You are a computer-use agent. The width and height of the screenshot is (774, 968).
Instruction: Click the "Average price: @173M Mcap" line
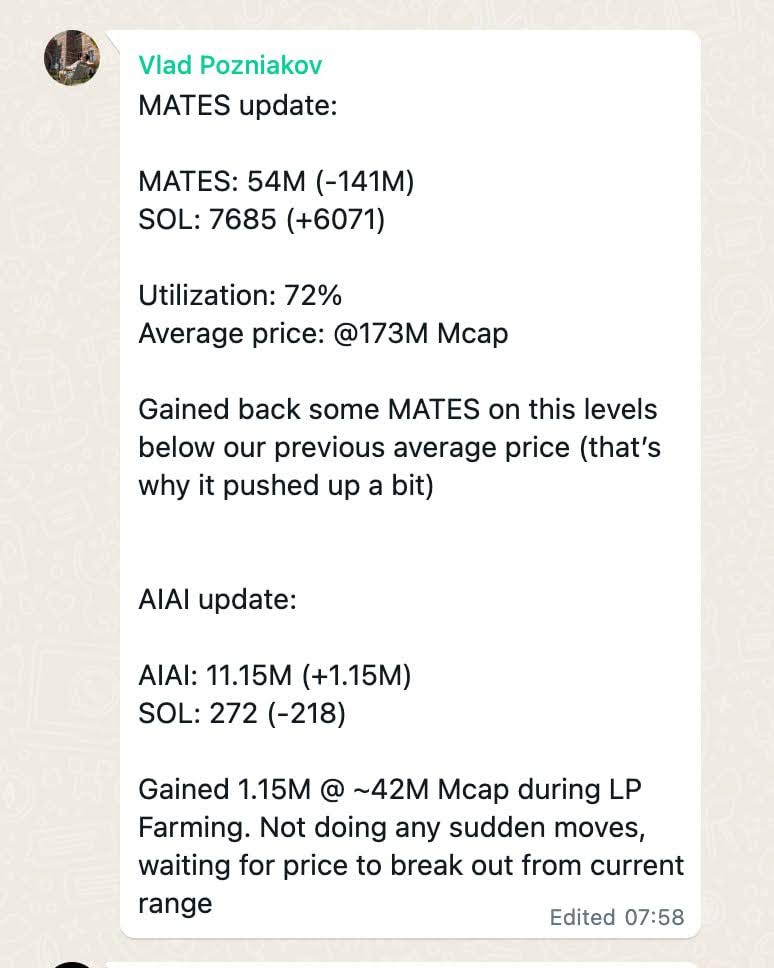[323, 333]
